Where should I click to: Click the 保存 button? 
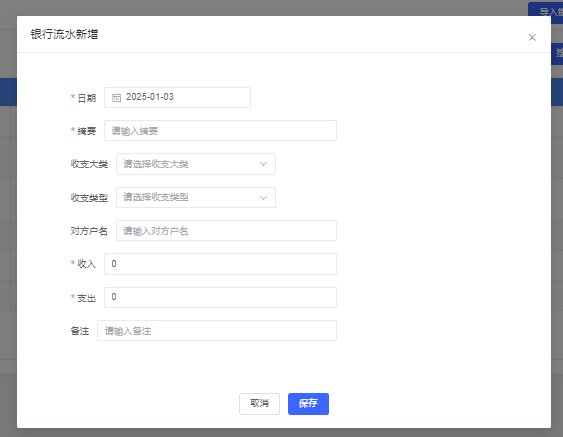(308, 404)
